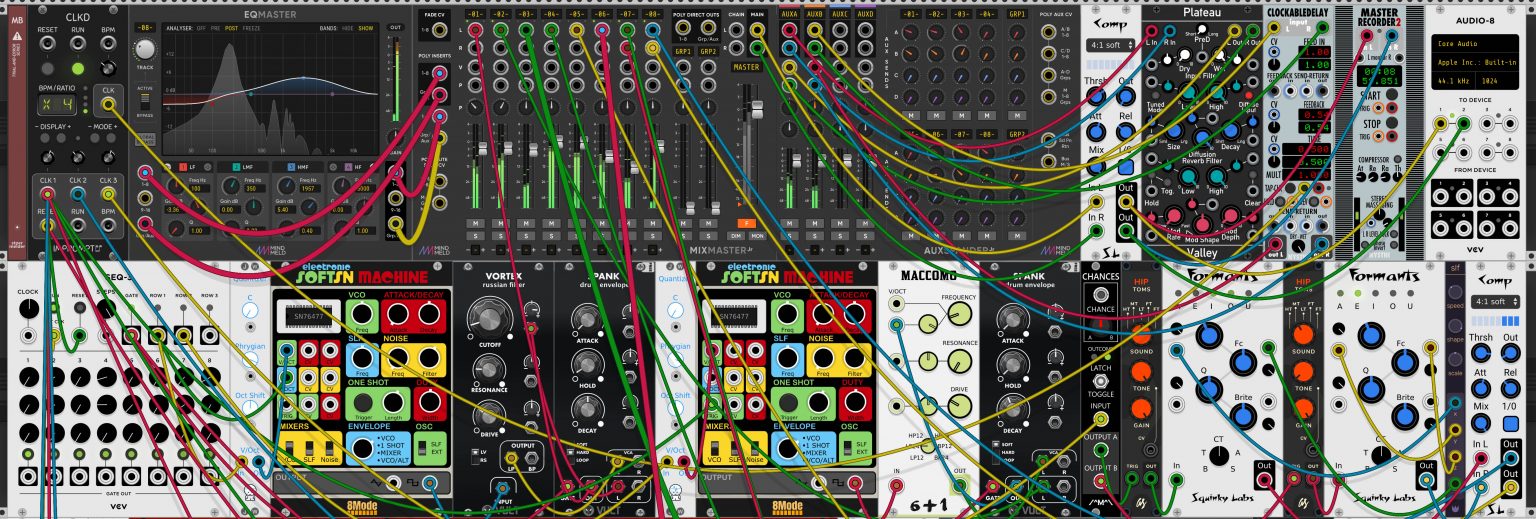Screen dimensions: 1536x519
Task: Click the AUXA left return jack on MixMaster
Action: (x=790, y=31)
